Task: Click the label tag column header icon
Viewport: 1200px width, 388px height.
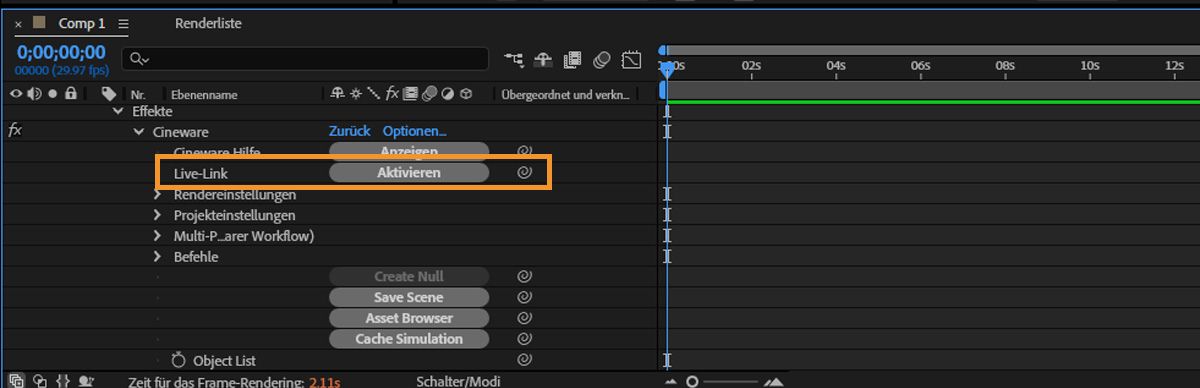Action: coord(109,94)
